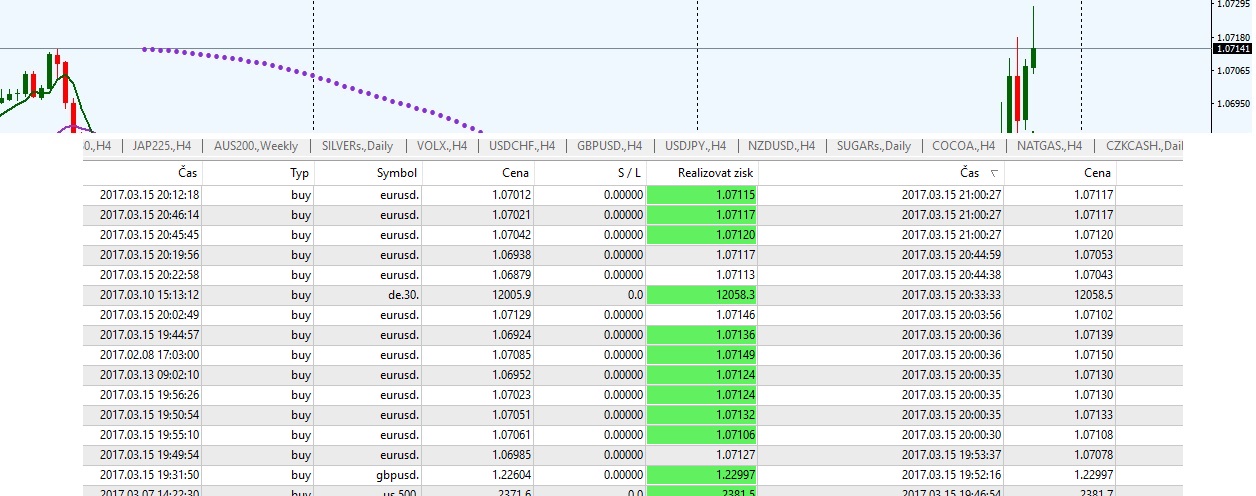Open the AUS200.,Weekly chart tab
This screenshot has height=496, width=1256.
256,146
